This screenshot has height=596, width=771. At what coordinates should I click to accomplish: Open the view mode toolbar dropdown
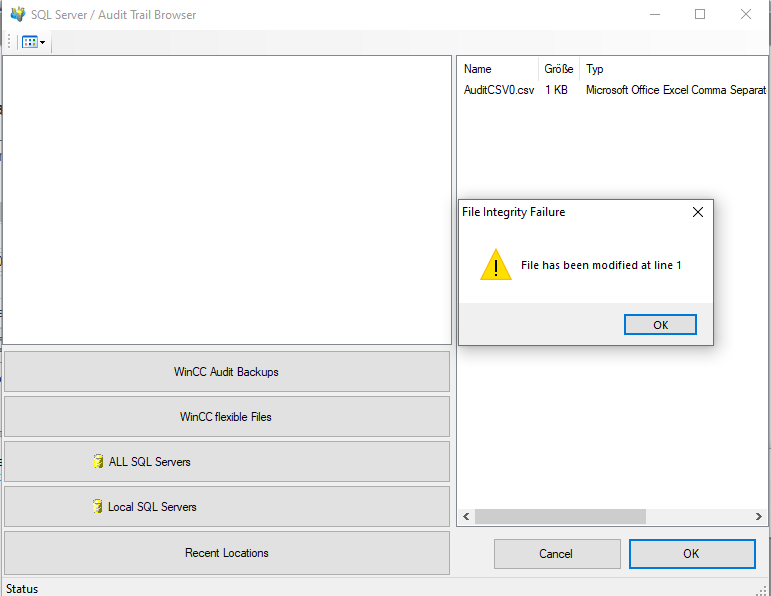click(33, 42)
